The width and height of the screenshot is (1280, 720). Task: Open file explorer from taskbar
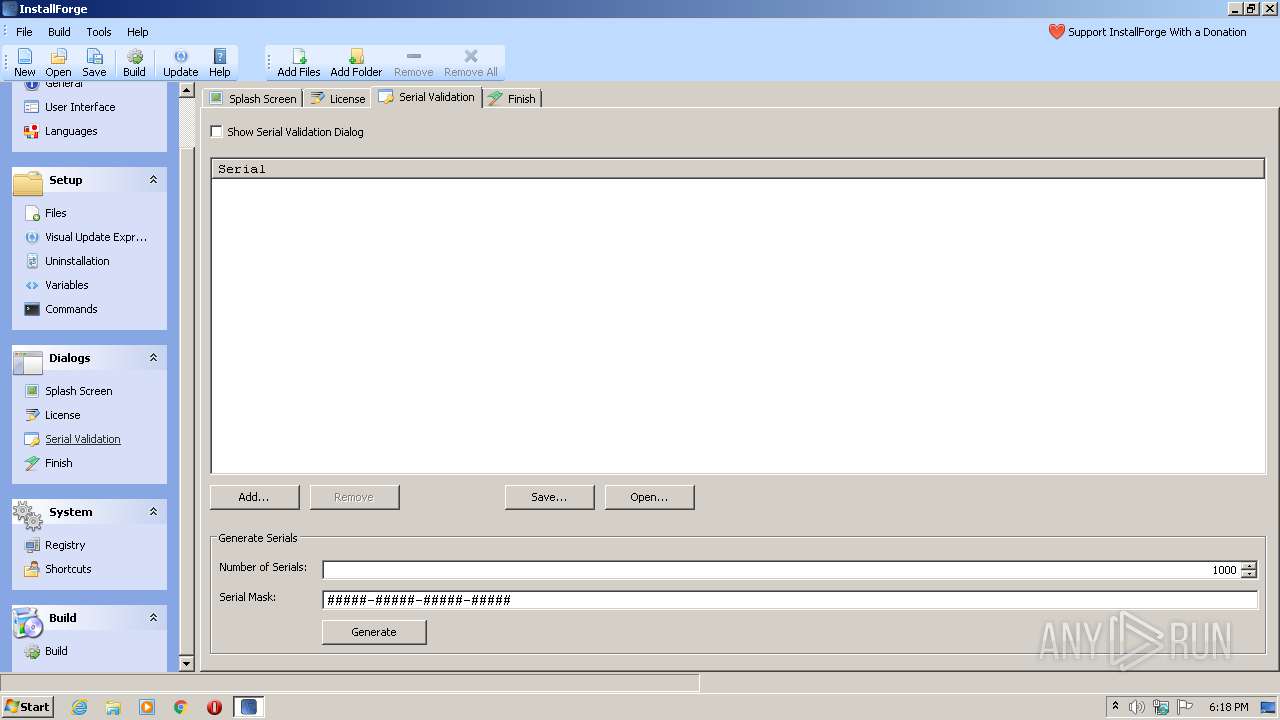[113, 707]
